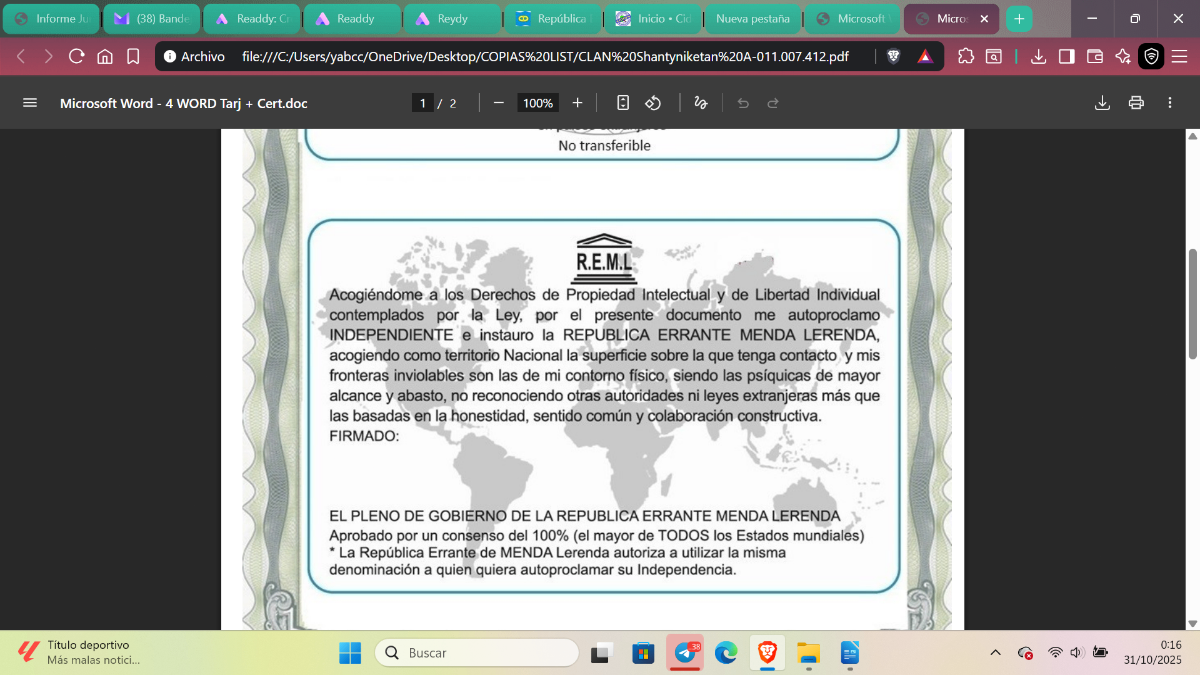Toggle the browser sidebar panel
Viewport: 1200px width, 675px height.
coord(1067,57)
